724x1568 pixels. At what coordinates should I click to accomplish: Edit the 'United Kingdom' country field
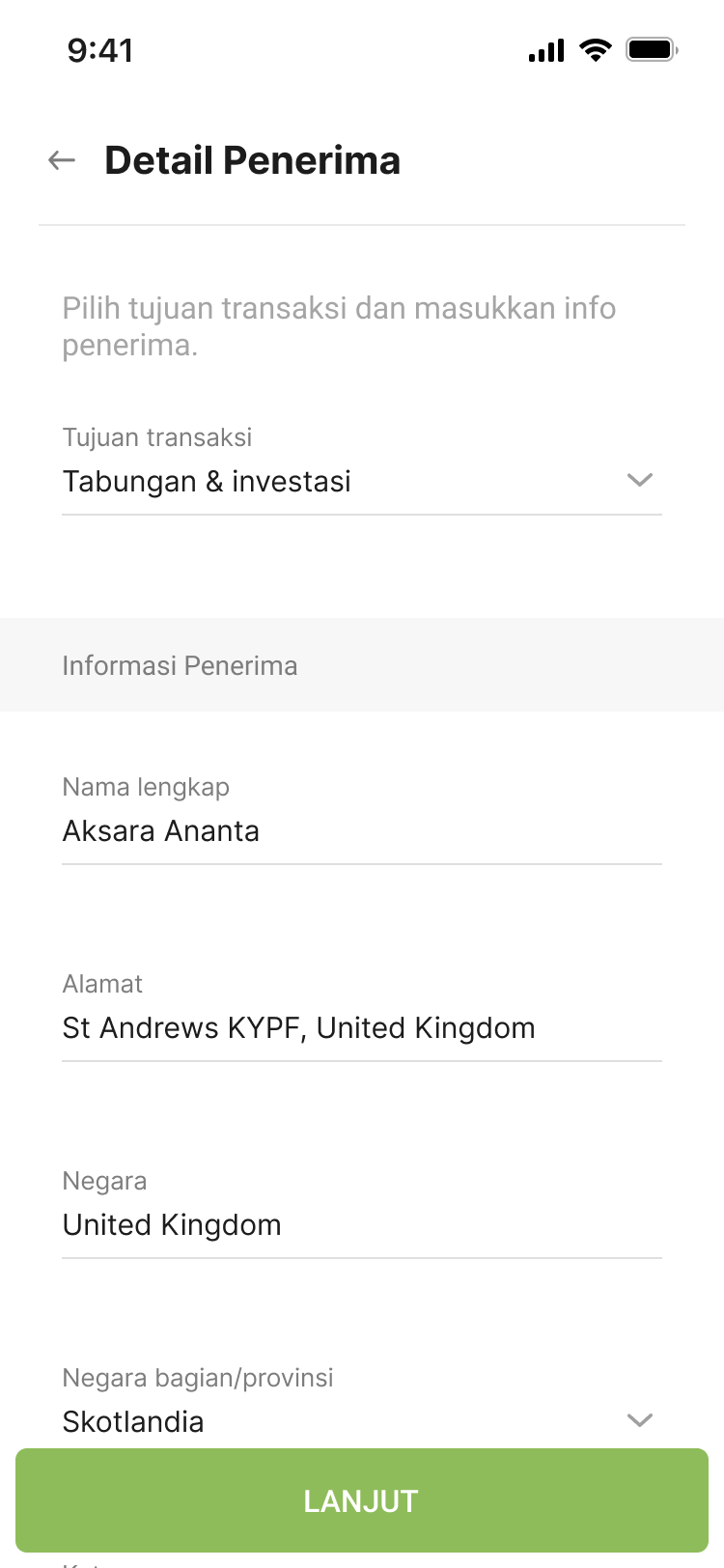pos(172,1225)
